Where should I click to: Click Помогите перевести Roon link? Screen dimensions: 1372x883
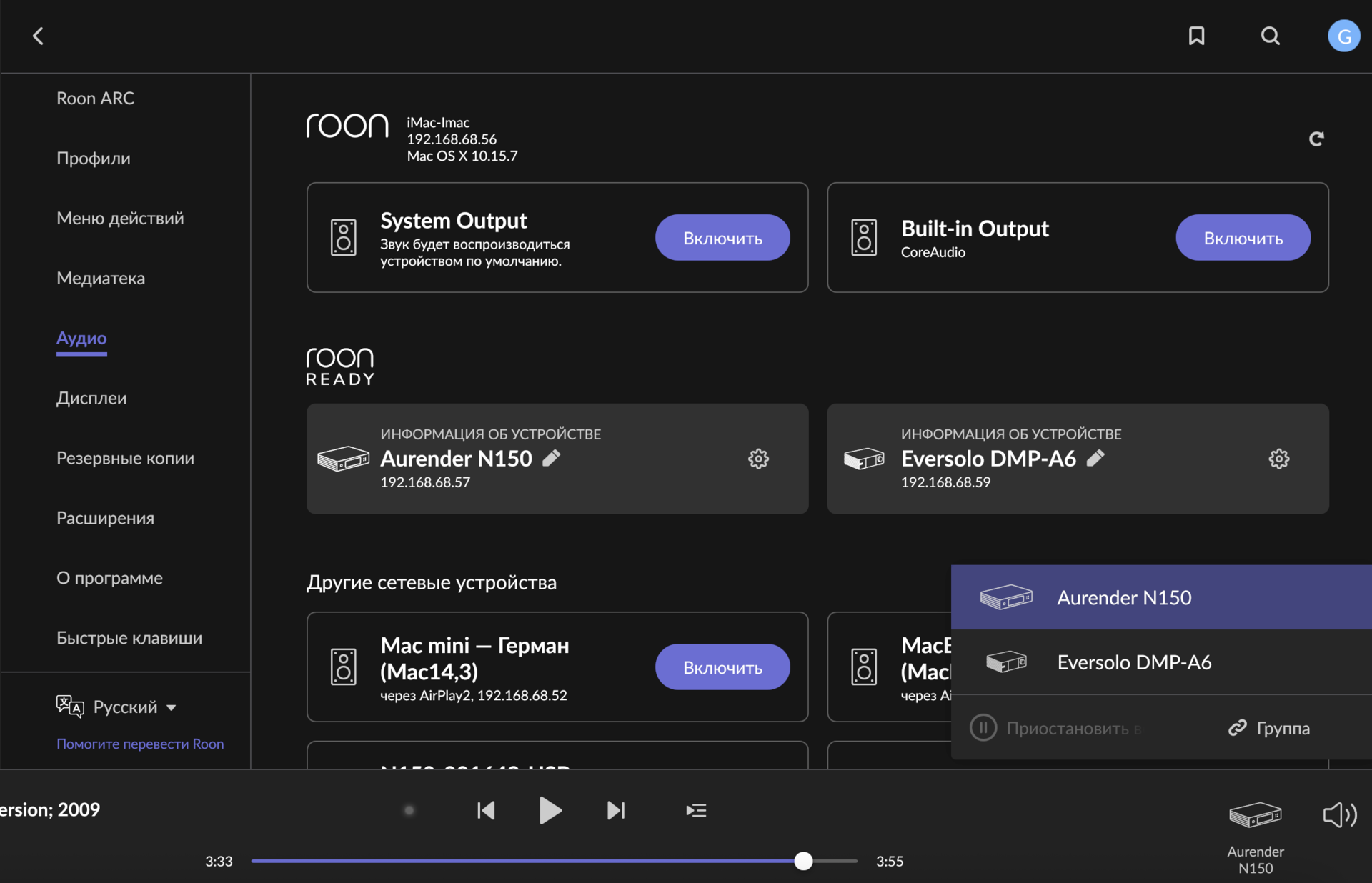[140, 744]
